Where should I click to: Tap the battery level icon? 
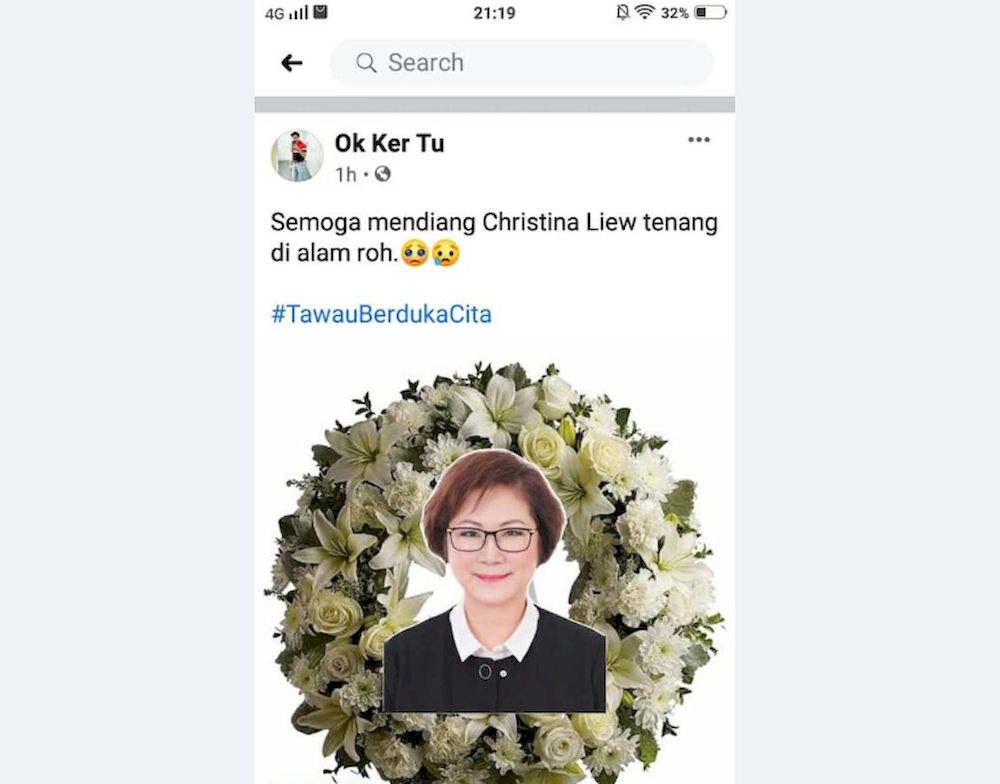pyautogui.click(x=710, y=12)
